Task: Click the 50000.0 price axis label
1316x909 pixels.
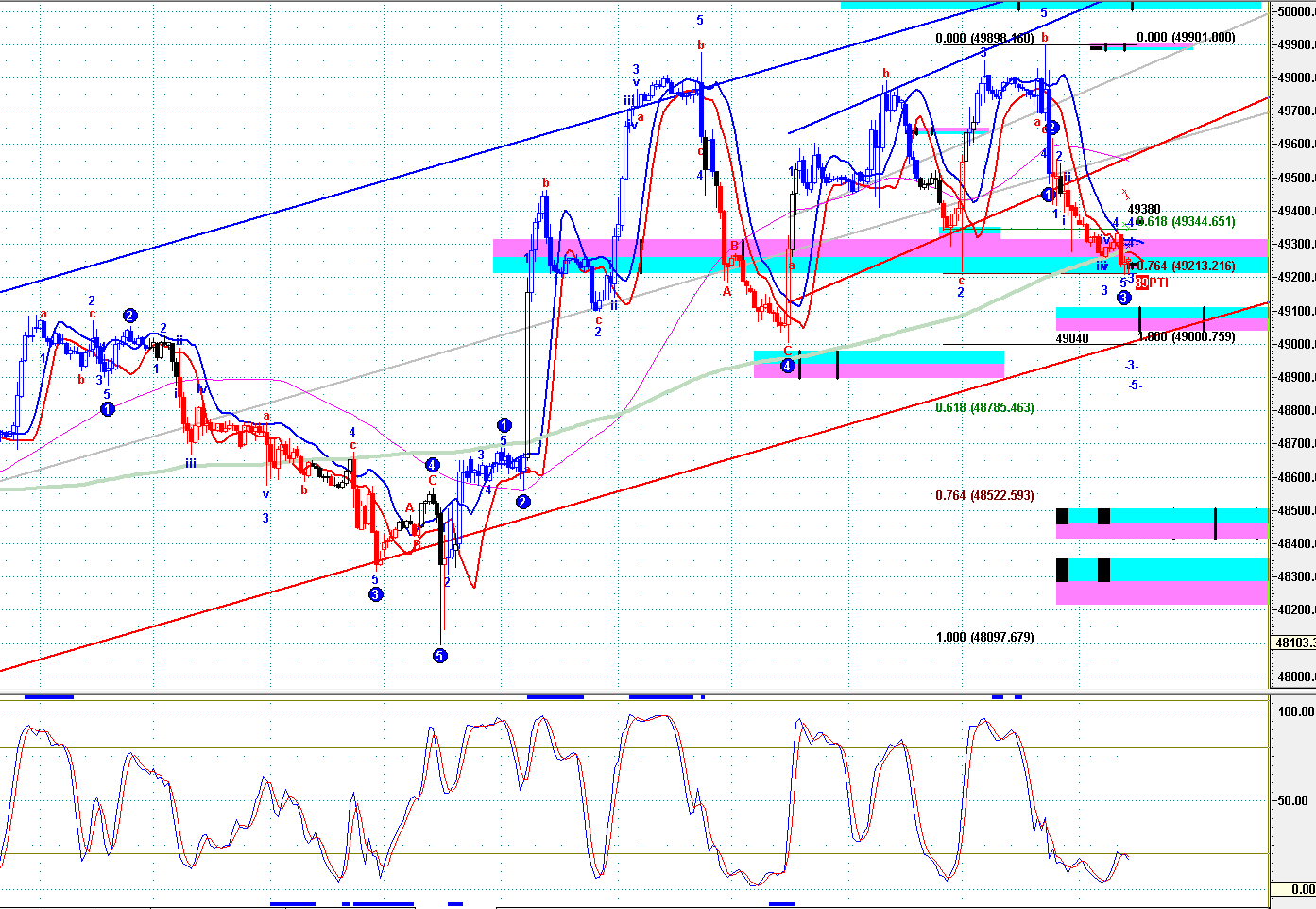Action: pos(1293,11)
